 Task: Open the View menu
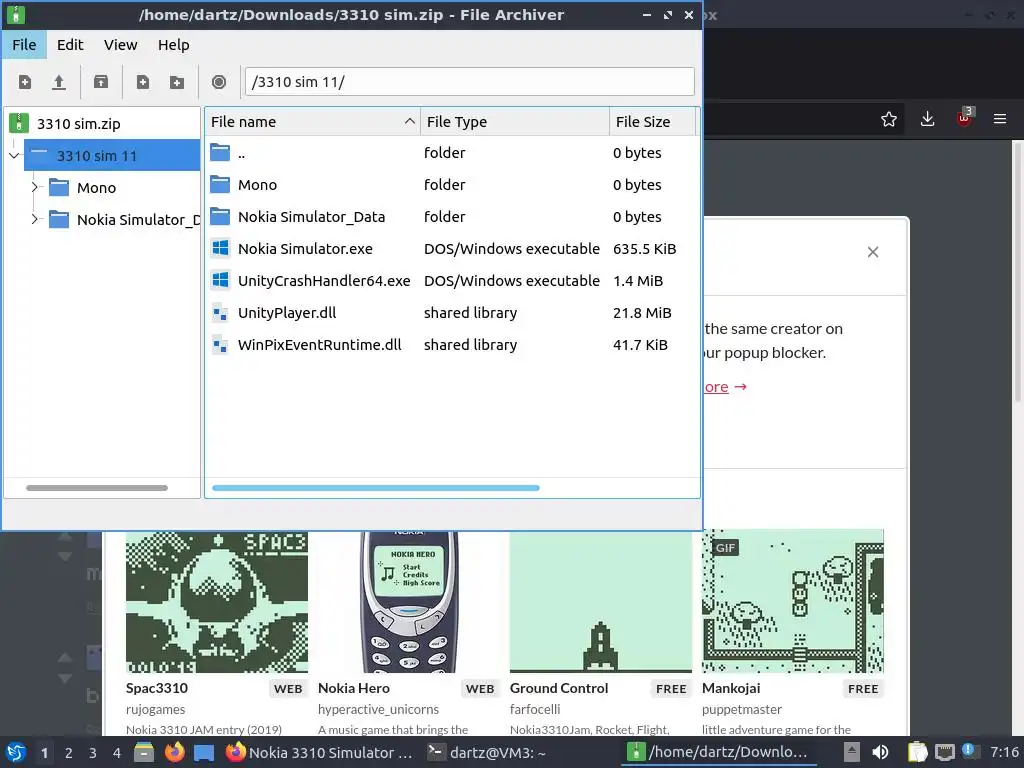pos(121,44)
